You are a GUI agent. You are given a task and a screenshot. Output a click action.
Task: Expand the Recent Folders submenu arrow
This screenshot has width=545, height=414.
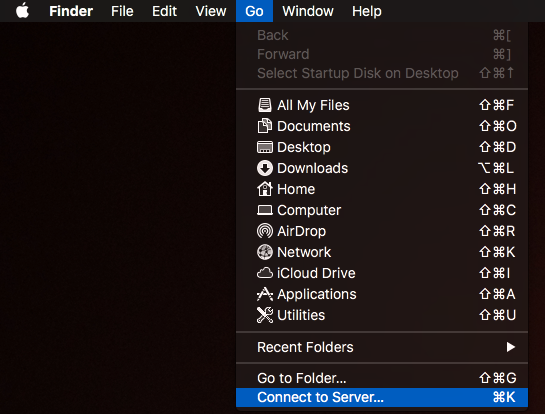point(510,347)
